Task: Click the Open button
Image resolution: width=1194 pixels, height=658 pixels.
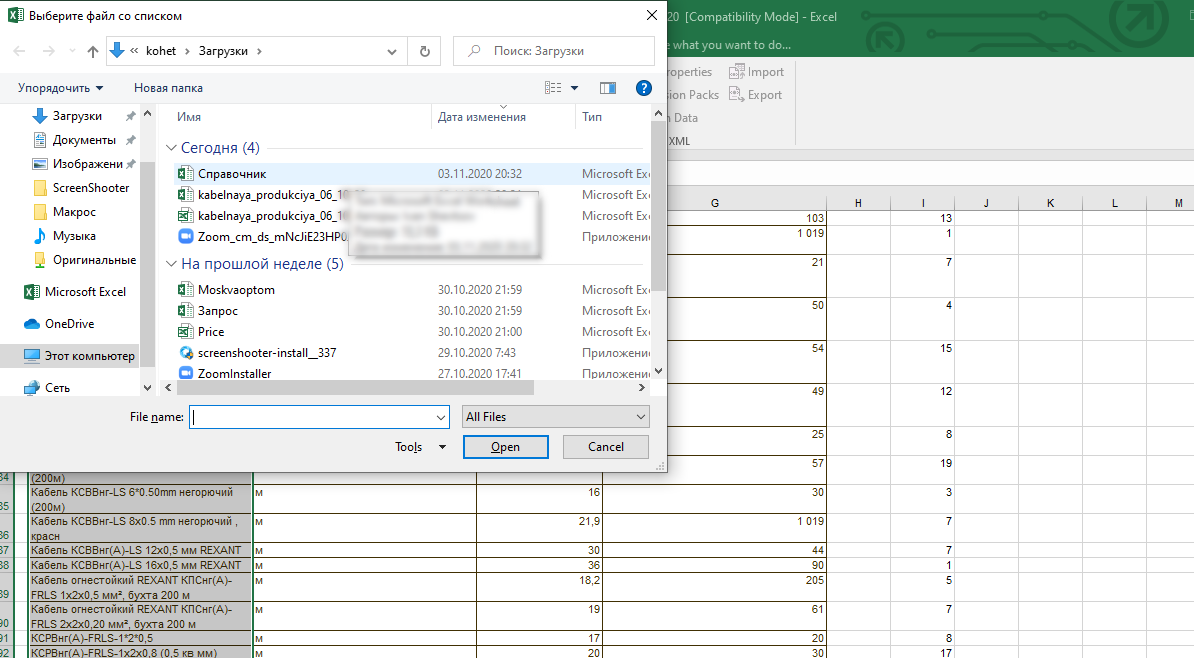Action: coord(506,447)
